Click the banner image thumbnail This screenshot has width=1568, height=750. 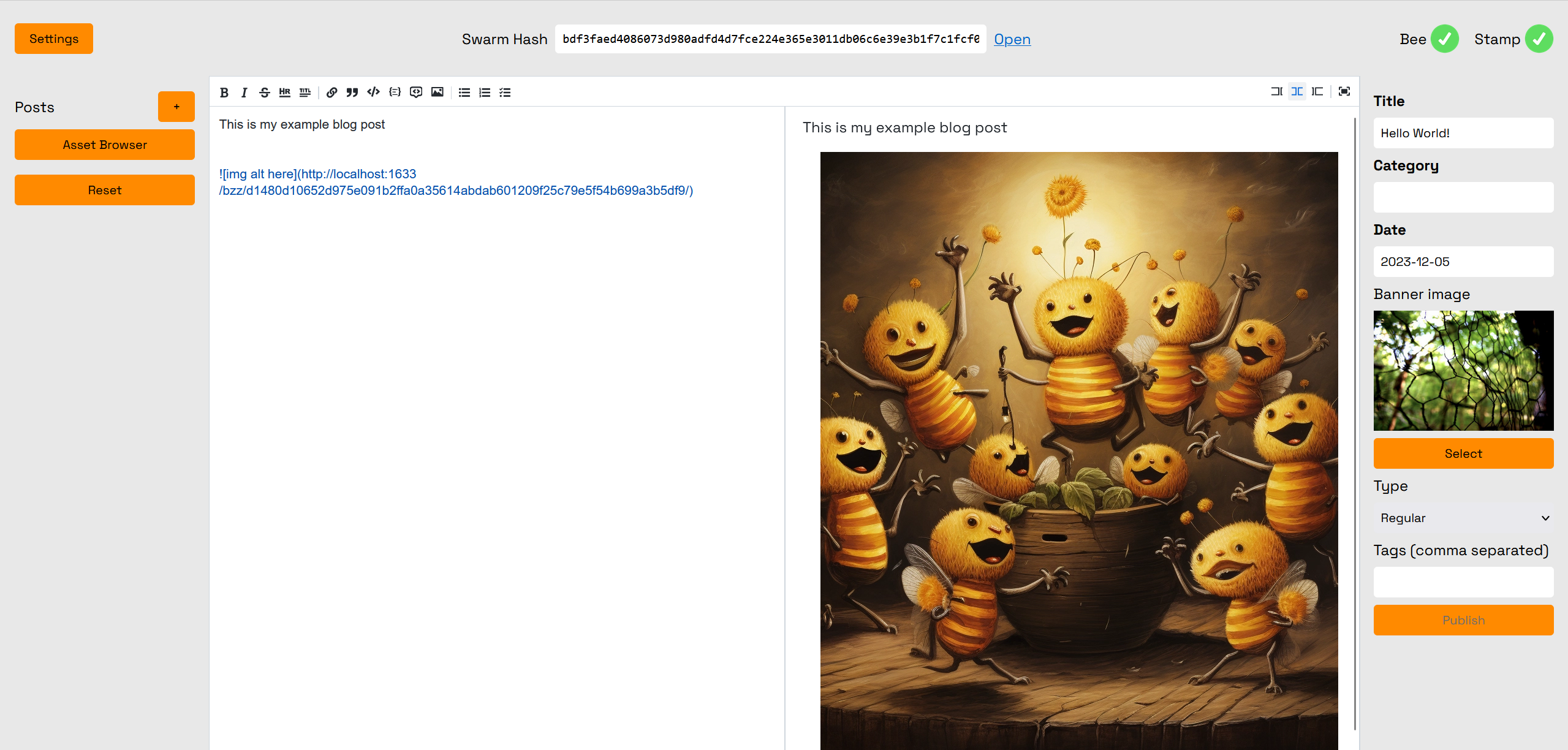click(x=1463, y=371)
